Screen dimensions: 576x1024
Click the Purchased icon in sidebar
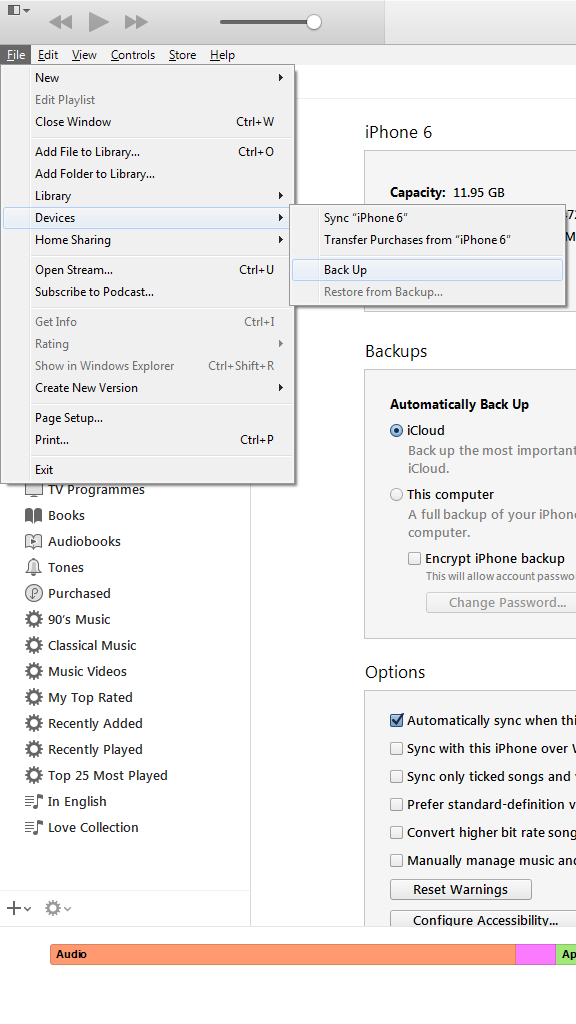[33, 593]
